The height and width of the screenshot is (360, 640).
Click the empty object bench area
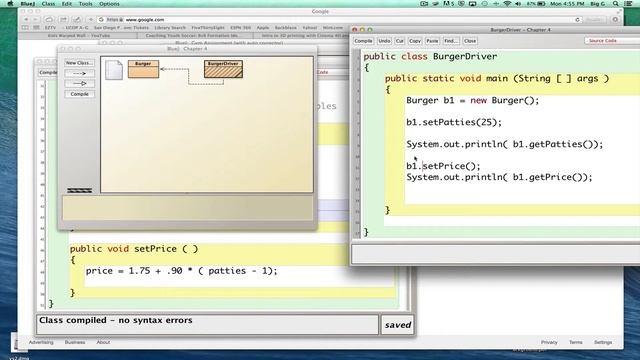(x=187, y=208)
